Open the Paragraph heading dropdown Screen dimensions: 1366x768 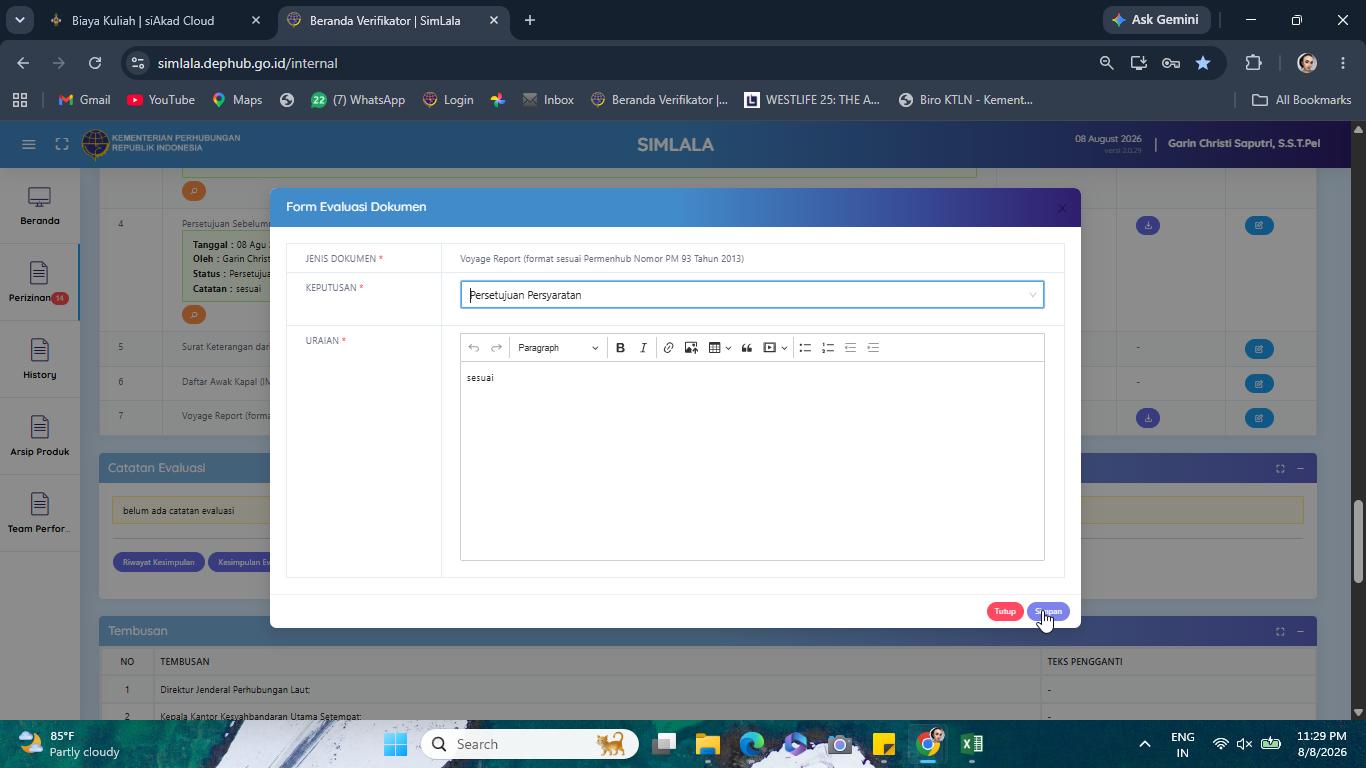[558, 348]
